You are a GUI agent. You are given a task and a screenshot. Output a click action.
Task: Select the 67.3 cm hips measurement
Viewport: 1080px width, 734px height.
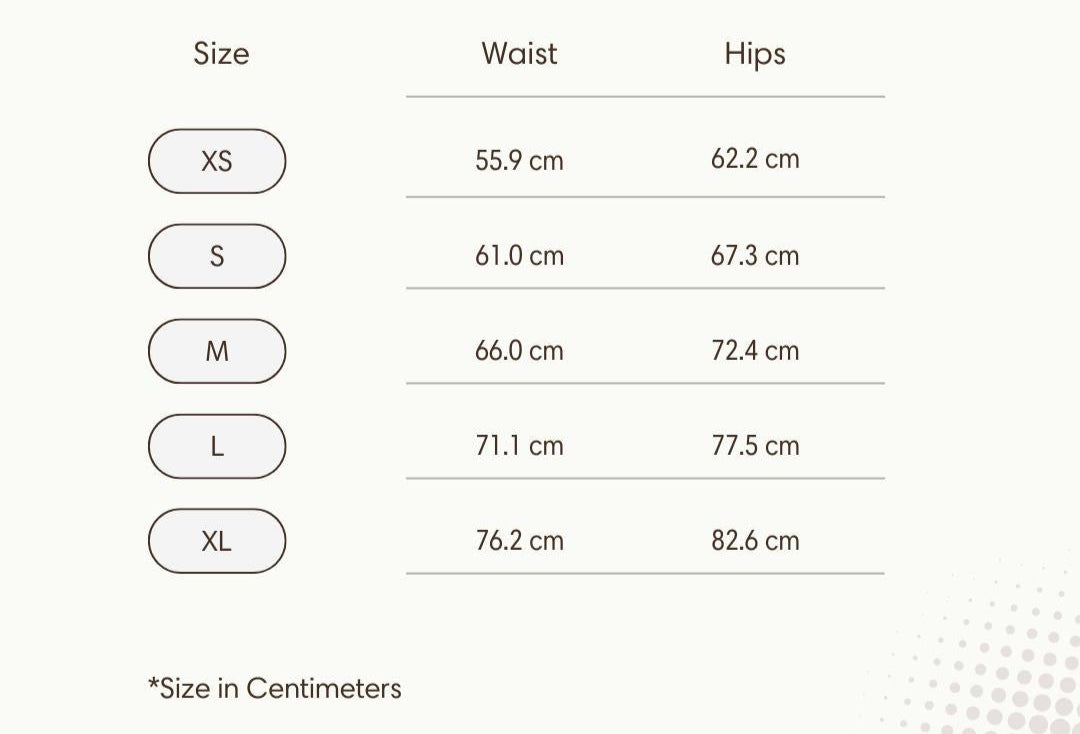point(755,256)
